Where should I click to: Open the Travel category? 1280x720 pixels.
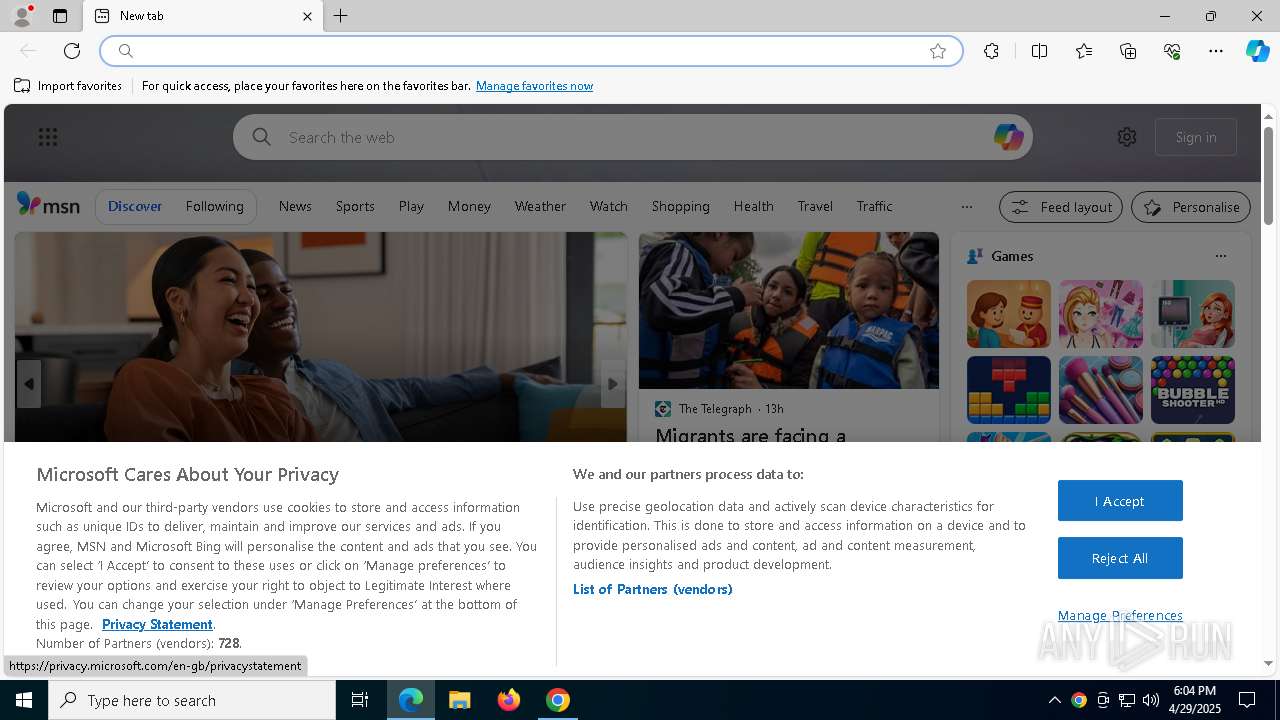(x=815, y=206)
